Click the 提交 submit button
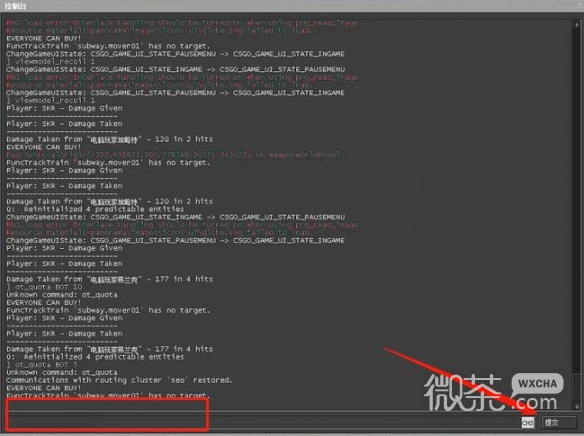Screen dimensions: 584x436 560,422
